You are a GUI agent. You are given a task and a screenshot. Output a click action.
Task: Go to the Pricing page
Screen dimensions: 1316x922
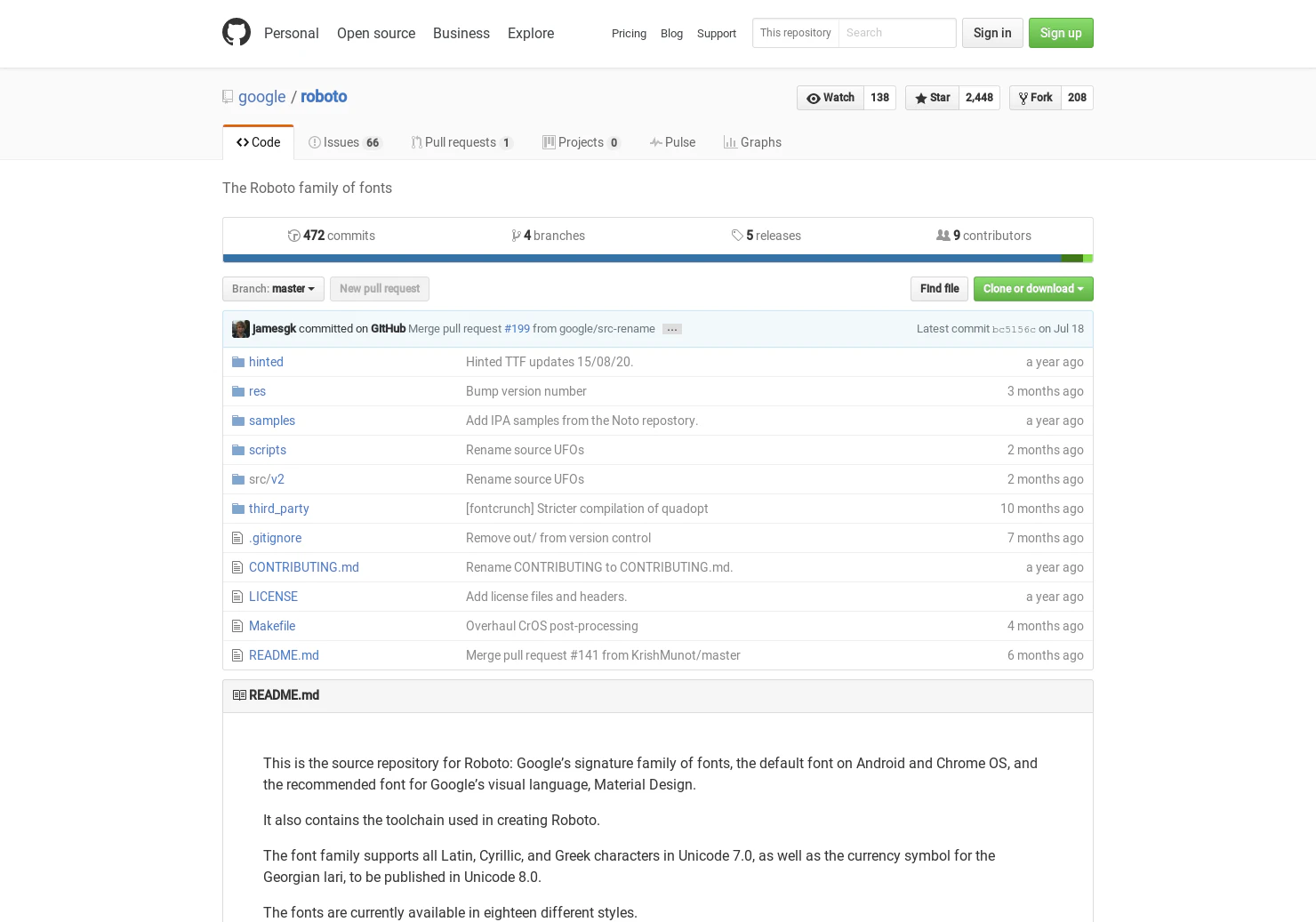(x=629, y=34)
